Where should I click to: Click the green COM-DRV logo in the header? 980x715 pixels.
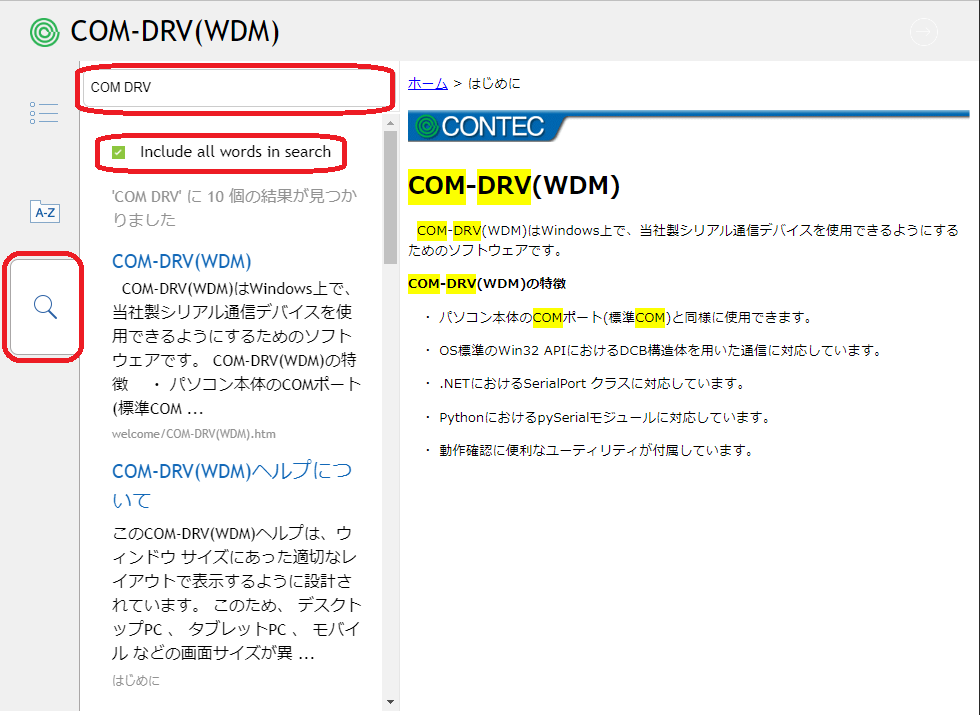click(44, 32)
